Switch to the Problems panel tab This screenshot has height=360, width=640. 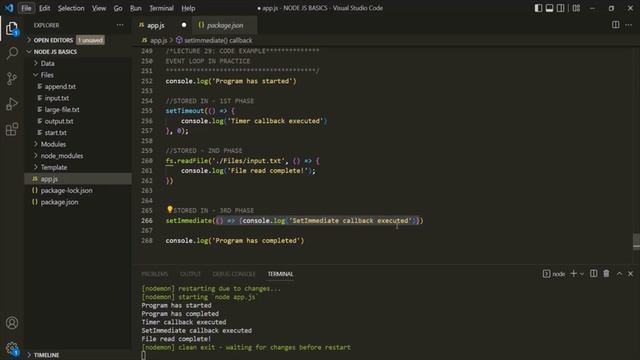coord(155,274)
